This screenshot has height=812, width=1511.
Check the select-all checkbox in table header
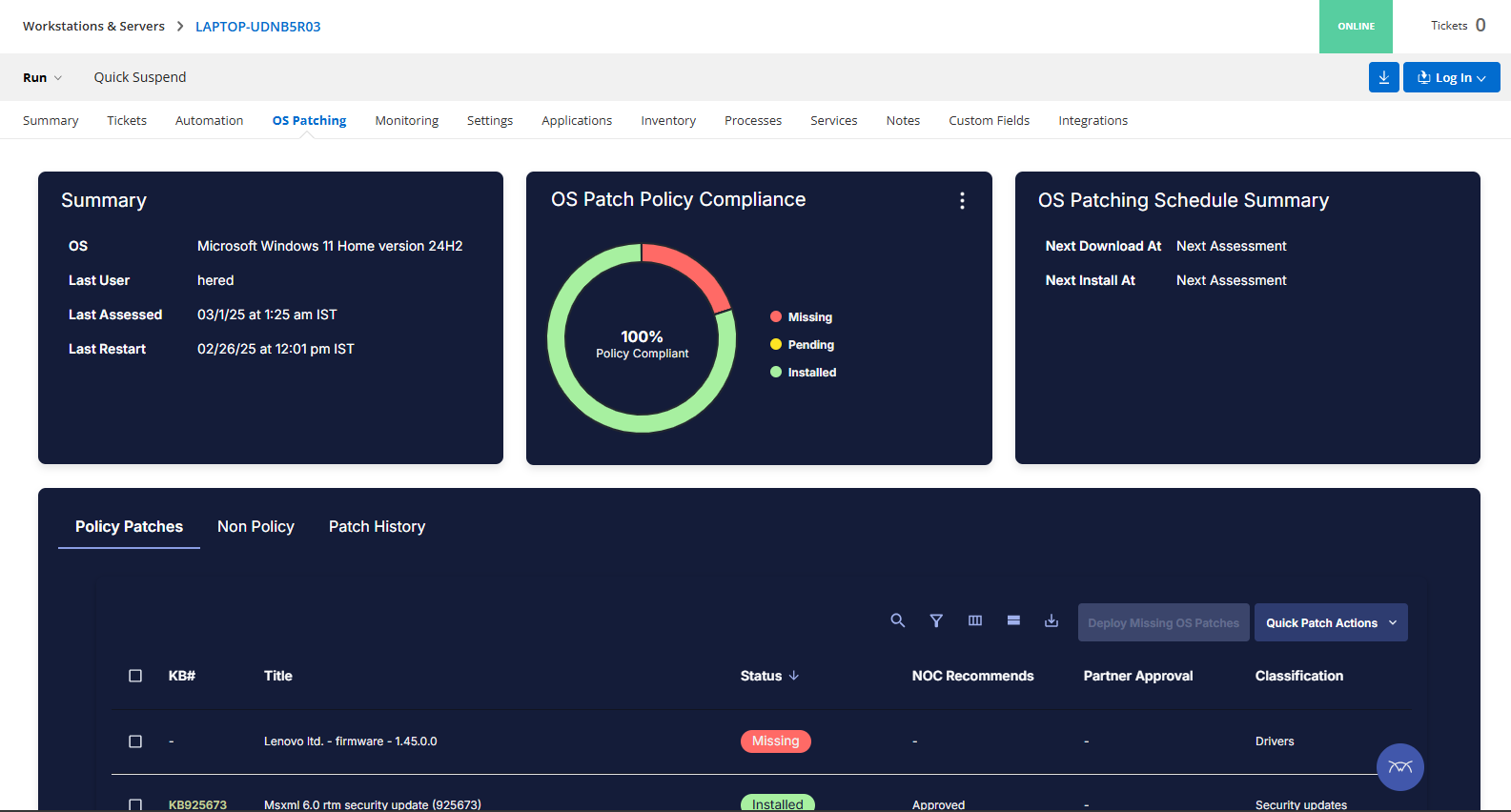135,676
